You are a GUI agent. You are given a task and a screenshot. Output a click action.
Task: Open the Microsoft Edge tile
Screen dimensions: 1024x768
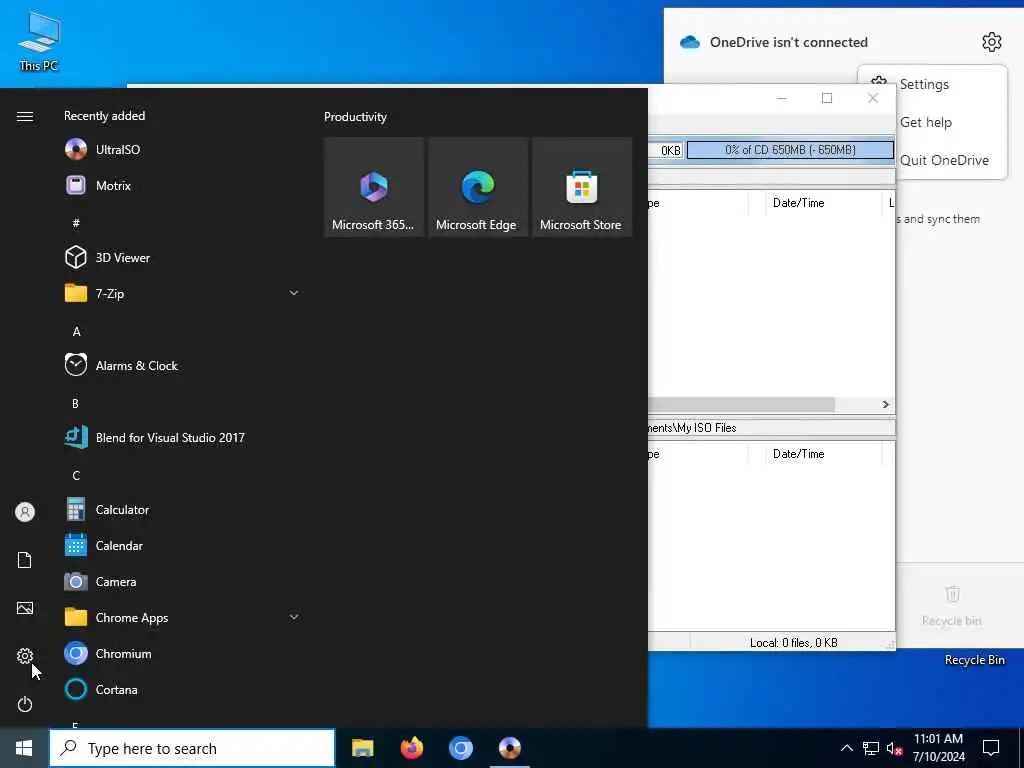478,187
